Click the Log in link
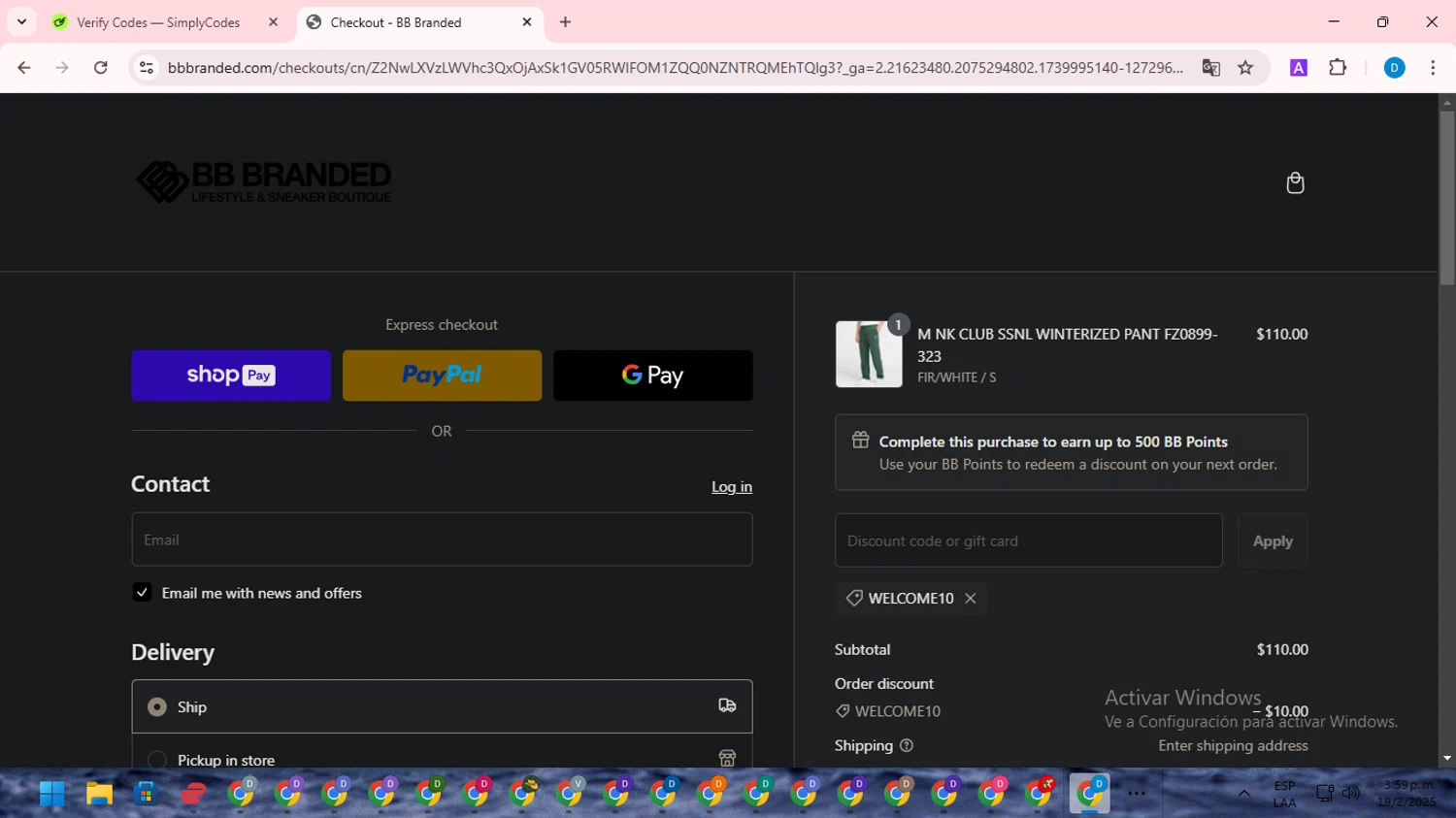 tap(732, 487)
